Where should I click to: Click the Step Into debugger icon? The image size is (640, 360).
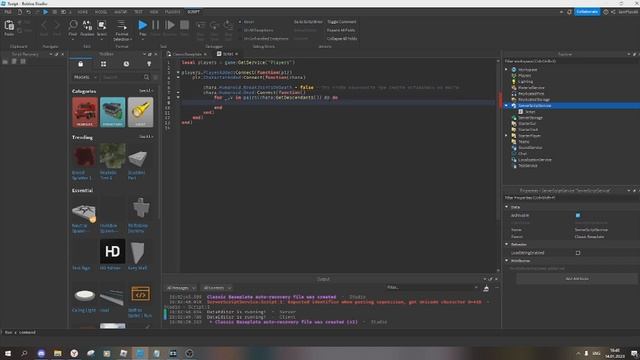pyautogui.click(x=200, y=25)
